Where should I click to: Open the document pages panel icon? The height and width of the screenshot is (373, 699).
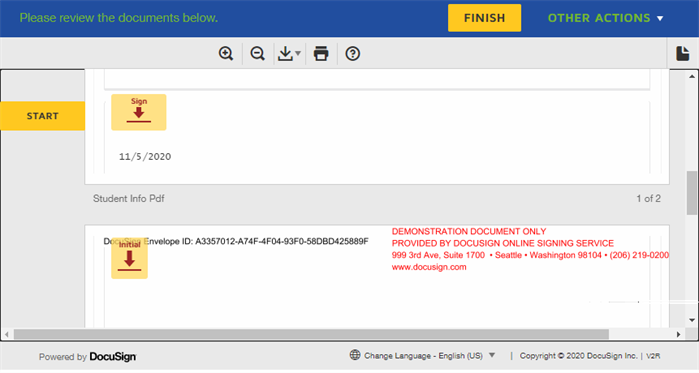pos(683,53)
